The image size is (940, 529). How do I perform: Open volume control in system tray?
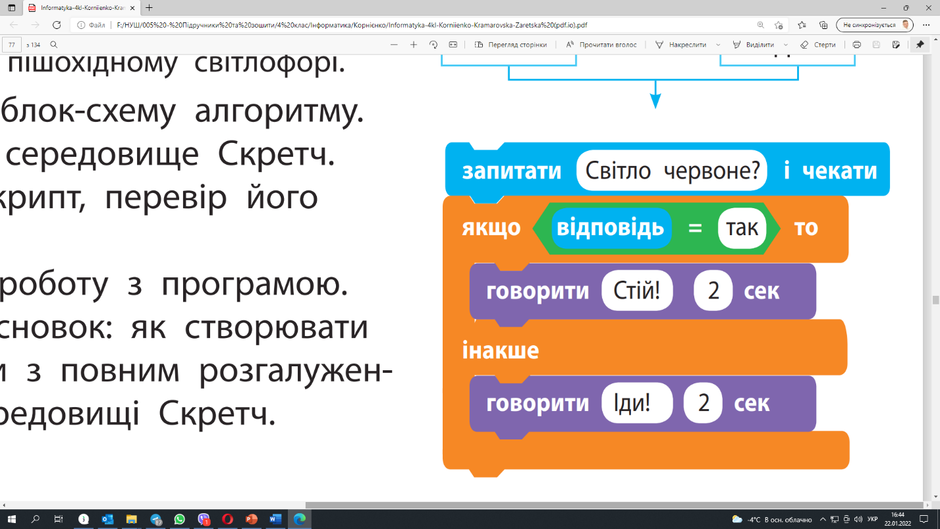pyautogui.click(x=858, y=519)
